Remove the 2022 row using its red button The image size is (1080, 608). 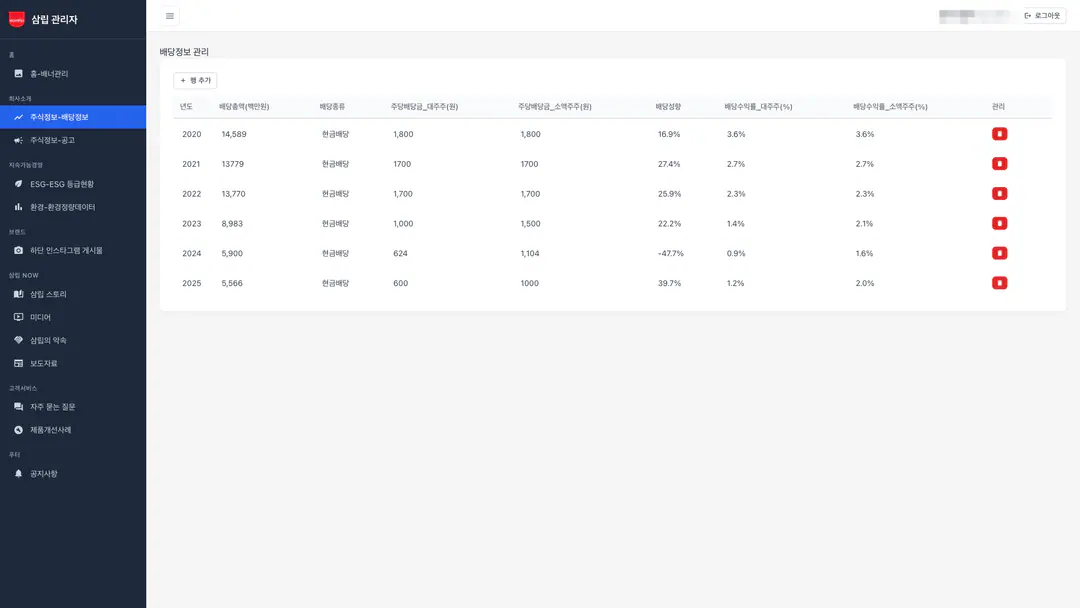pos(999,193)
